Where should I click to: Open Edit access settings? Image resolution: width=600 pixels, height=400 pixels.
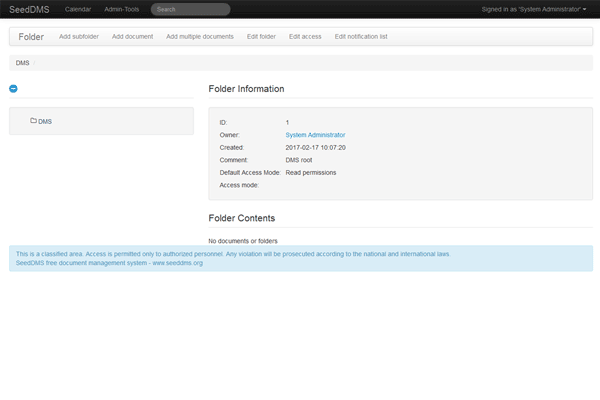(x=305, y=36)
